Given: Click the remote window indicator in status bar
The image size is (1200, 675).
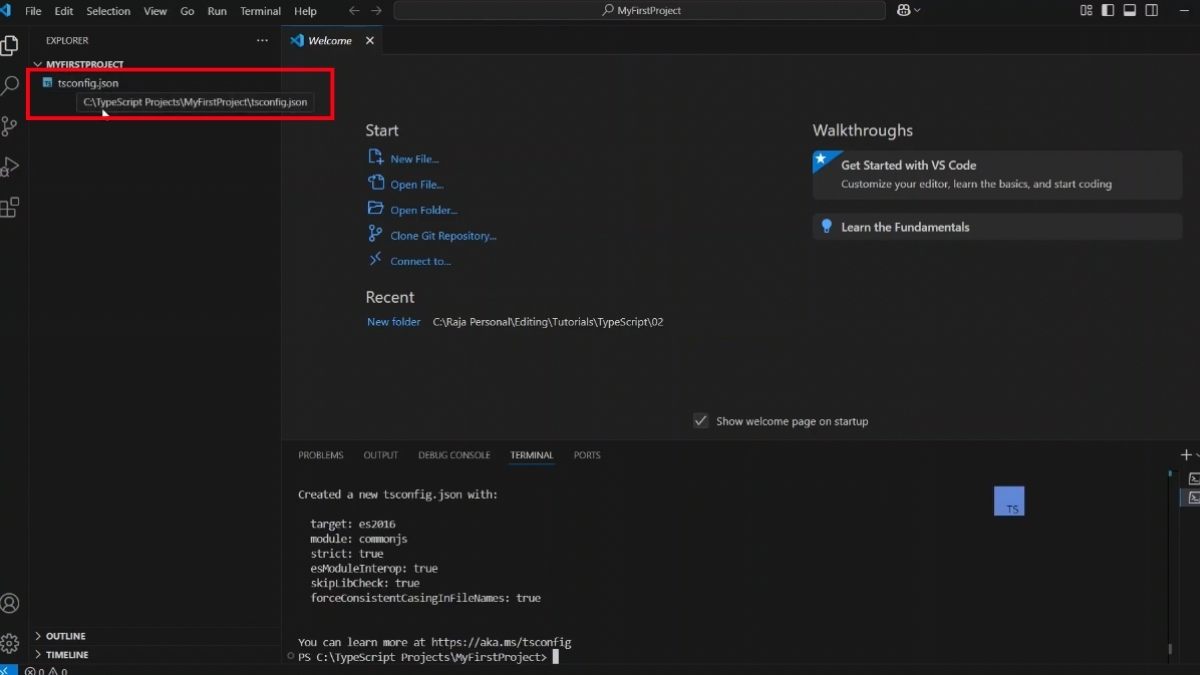Looking at the screenshot, I should [x=8, y=670].
